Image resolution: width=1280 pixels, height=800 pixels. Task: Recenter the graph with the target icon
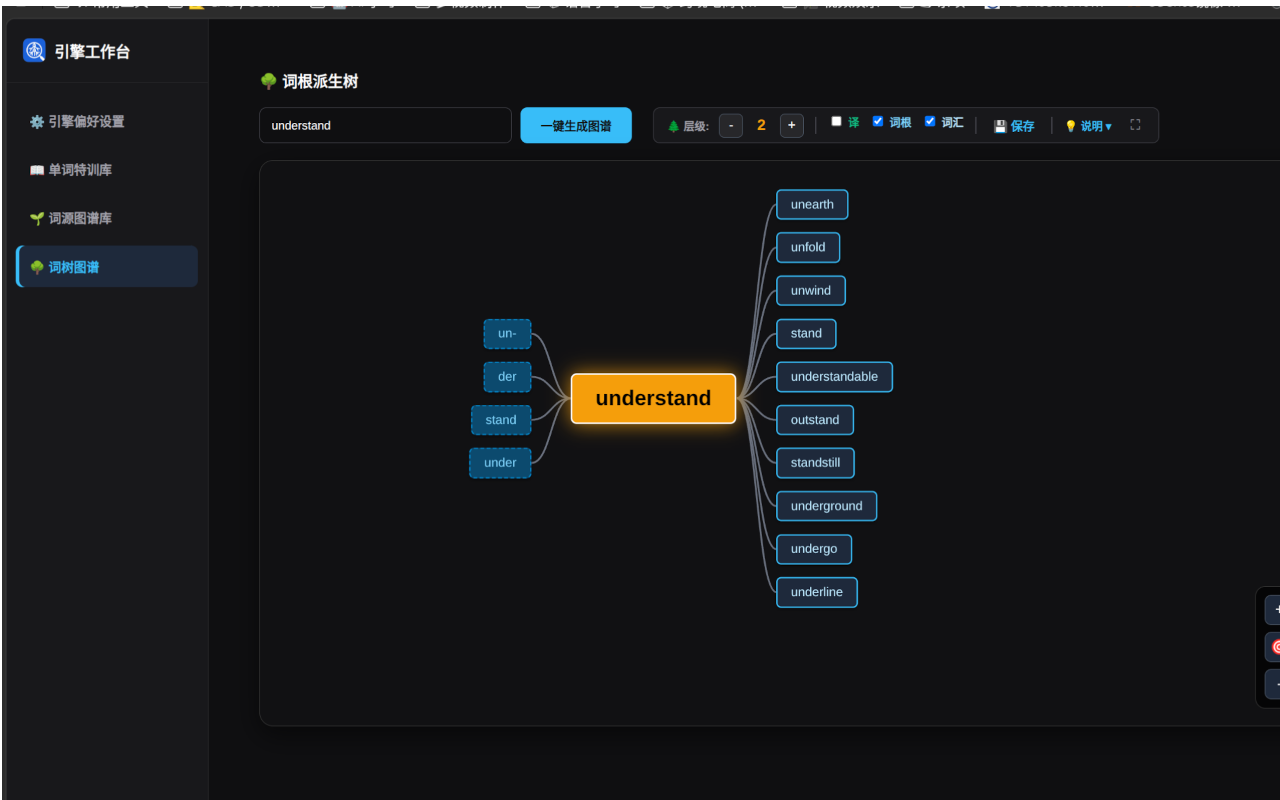1274,647
